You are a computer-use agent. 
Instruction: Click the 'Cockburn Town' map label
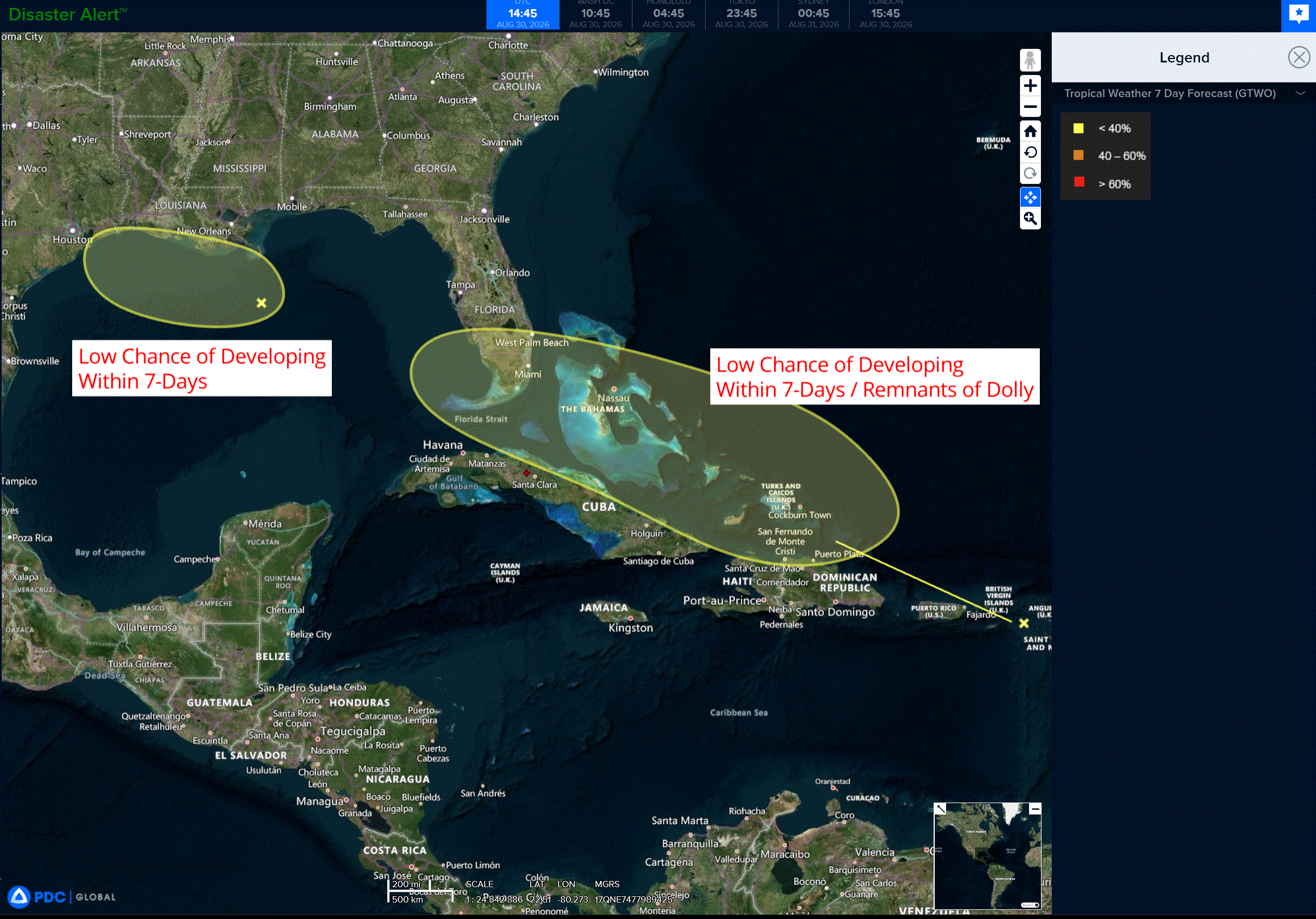[x=799, y=515]
